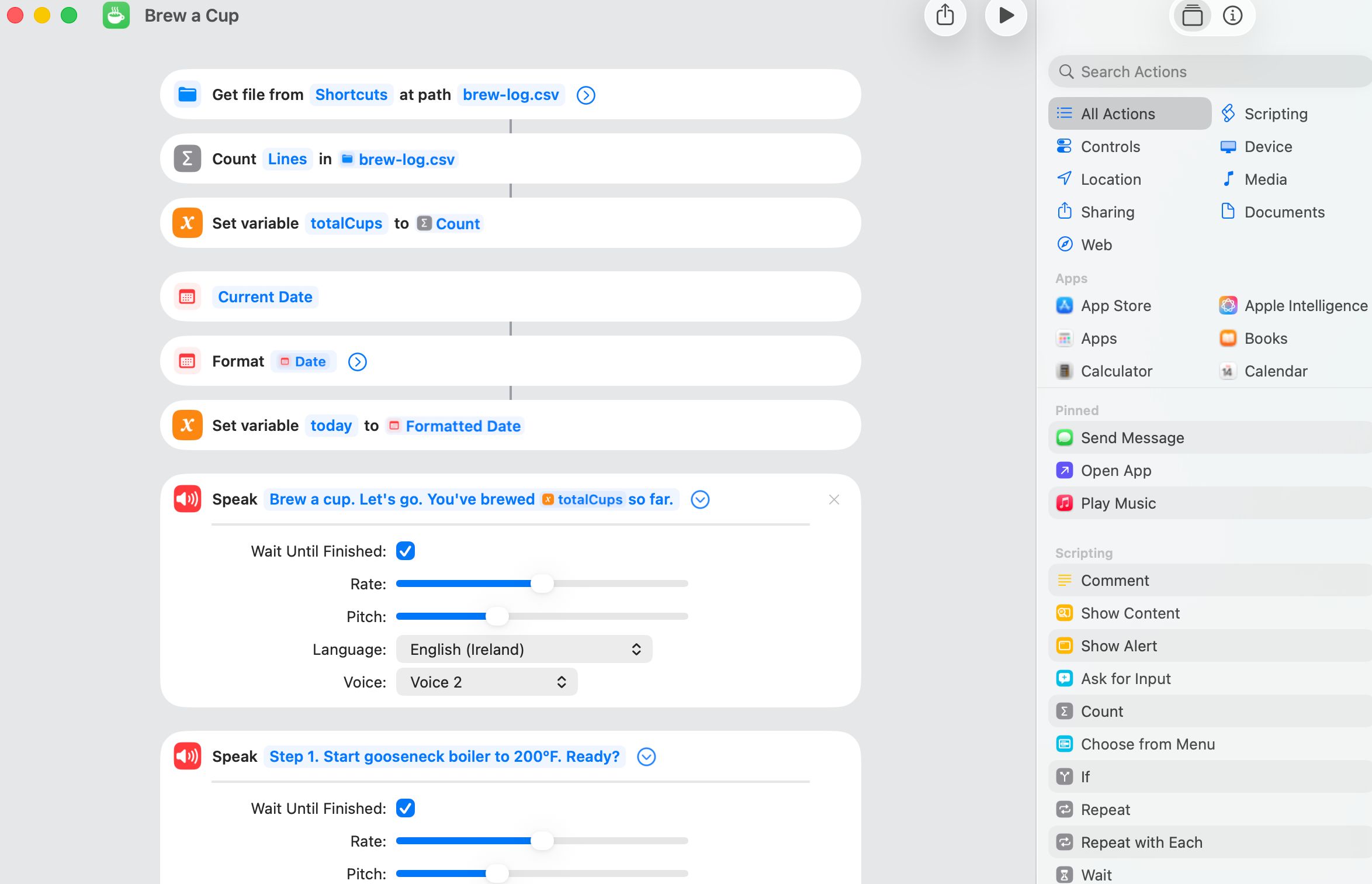The height and width of the screenshot is (884, 1372).
Task: Uncheck Wait Until Finished in first Speak
Action: pos(406,551)
